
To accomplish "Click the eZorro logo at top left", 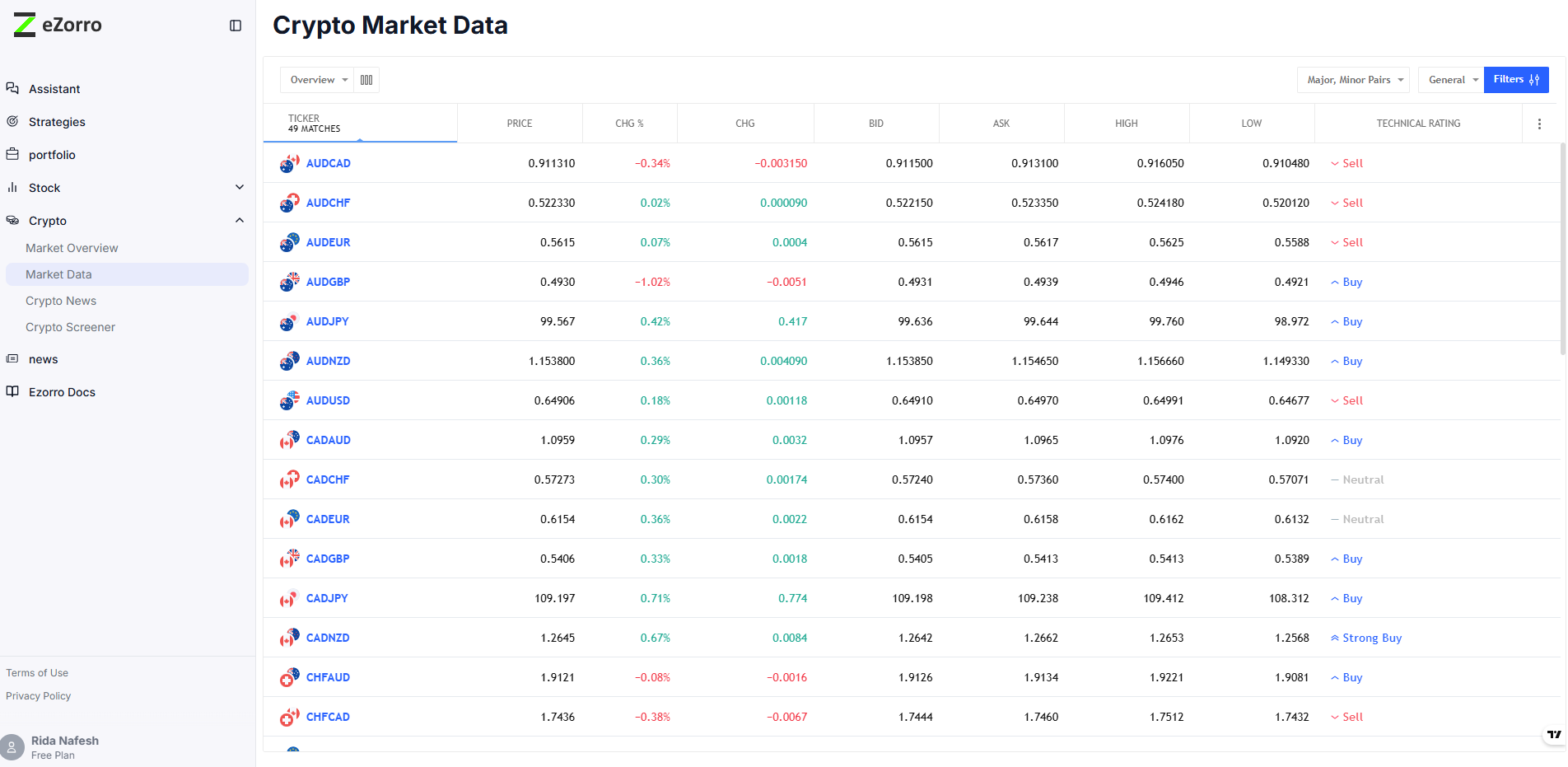I will pos(56,25).
